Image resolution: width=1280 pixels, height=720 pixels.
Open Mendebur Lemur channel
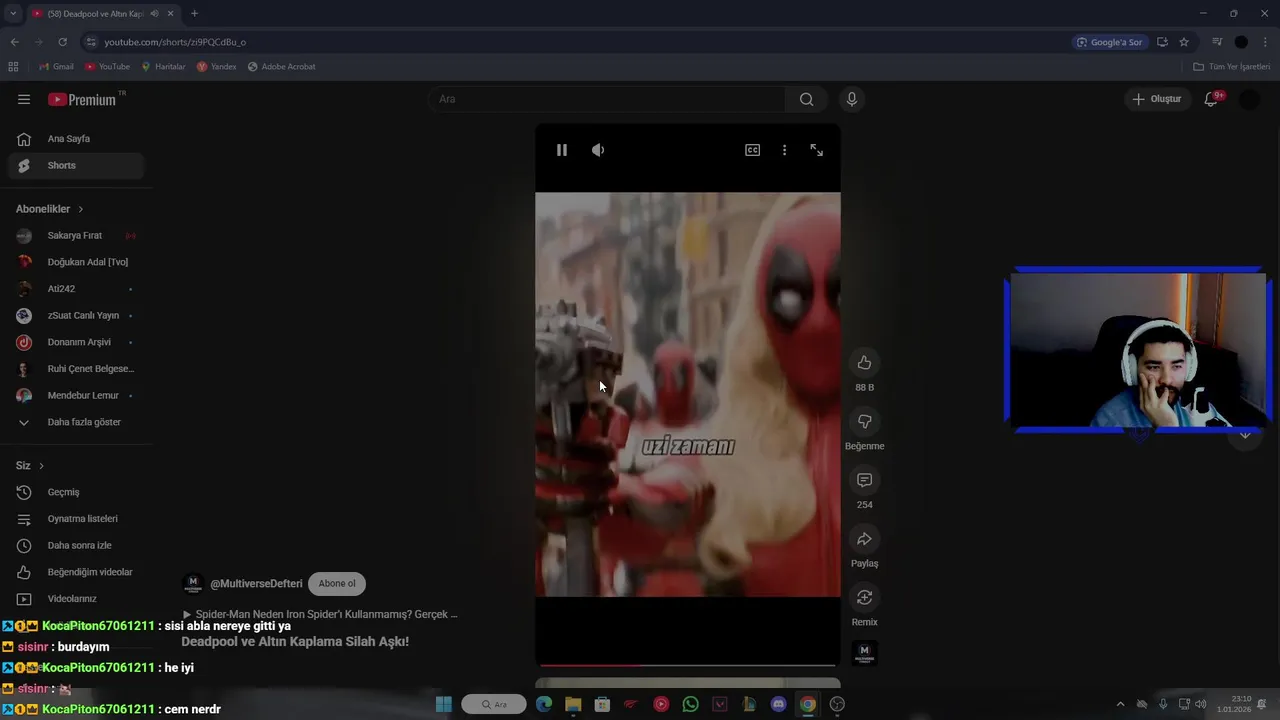(76, 395)
